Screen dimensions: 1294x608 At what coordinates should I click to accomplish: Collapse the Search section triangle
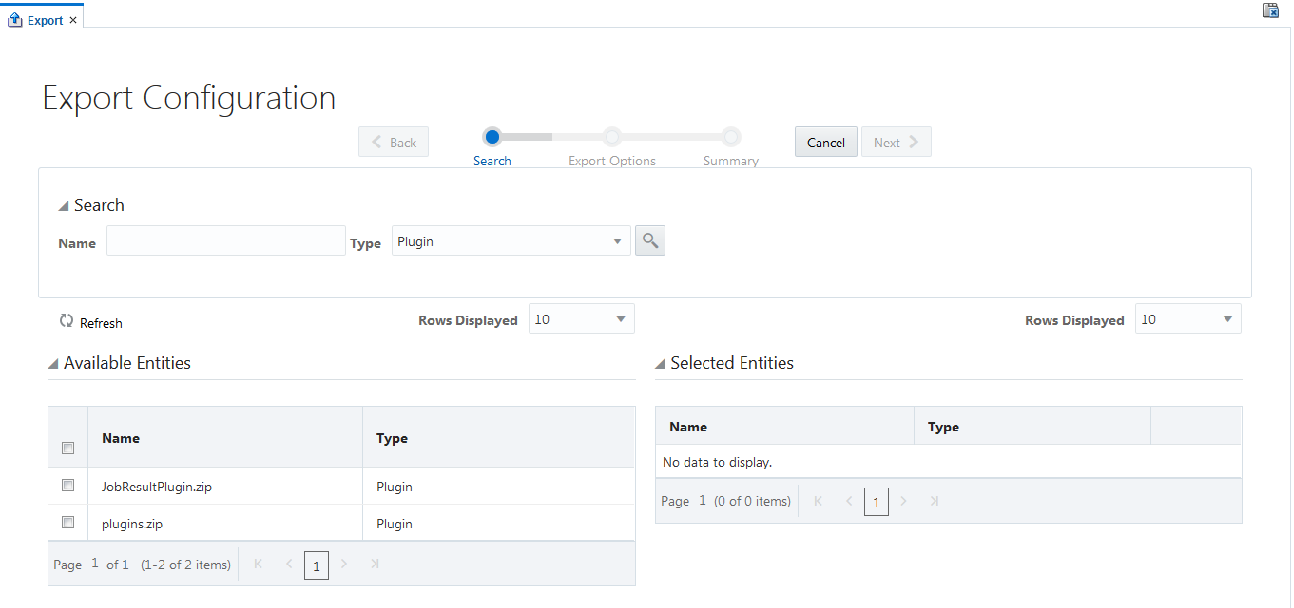(x=65, y=206)
